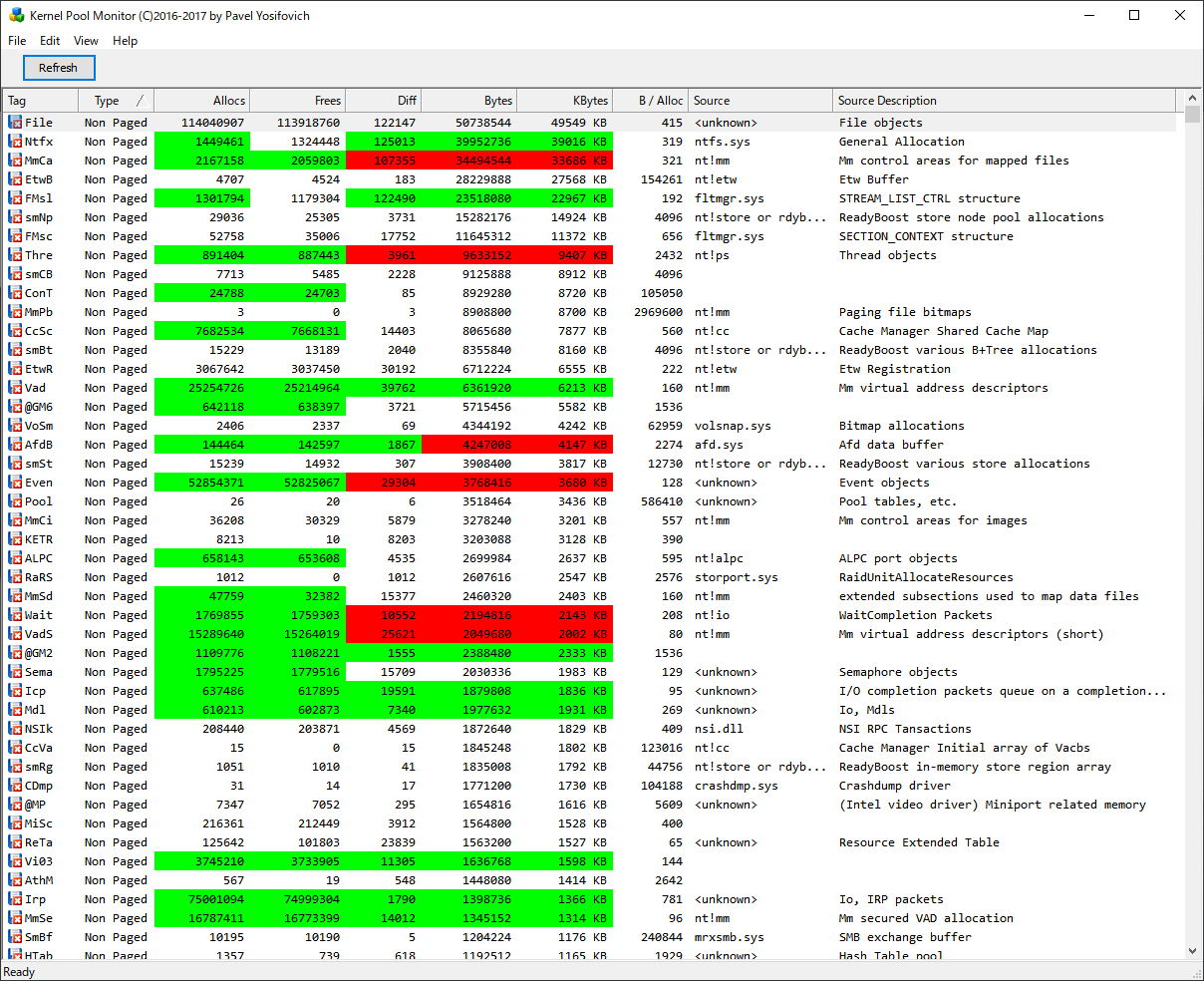Click the icon next to Wait tag

point(15,615)
